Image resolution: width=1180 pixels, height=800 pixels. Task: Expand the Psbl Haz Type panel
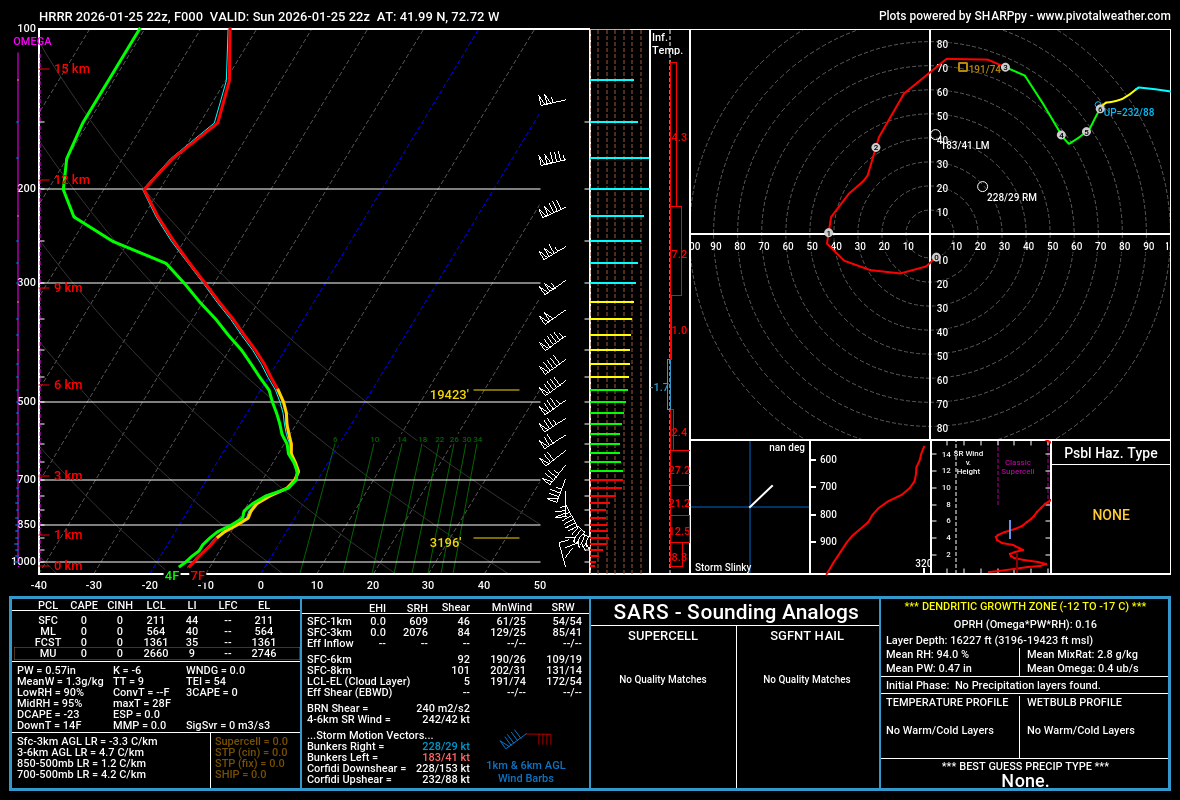tap(1113, 453)
